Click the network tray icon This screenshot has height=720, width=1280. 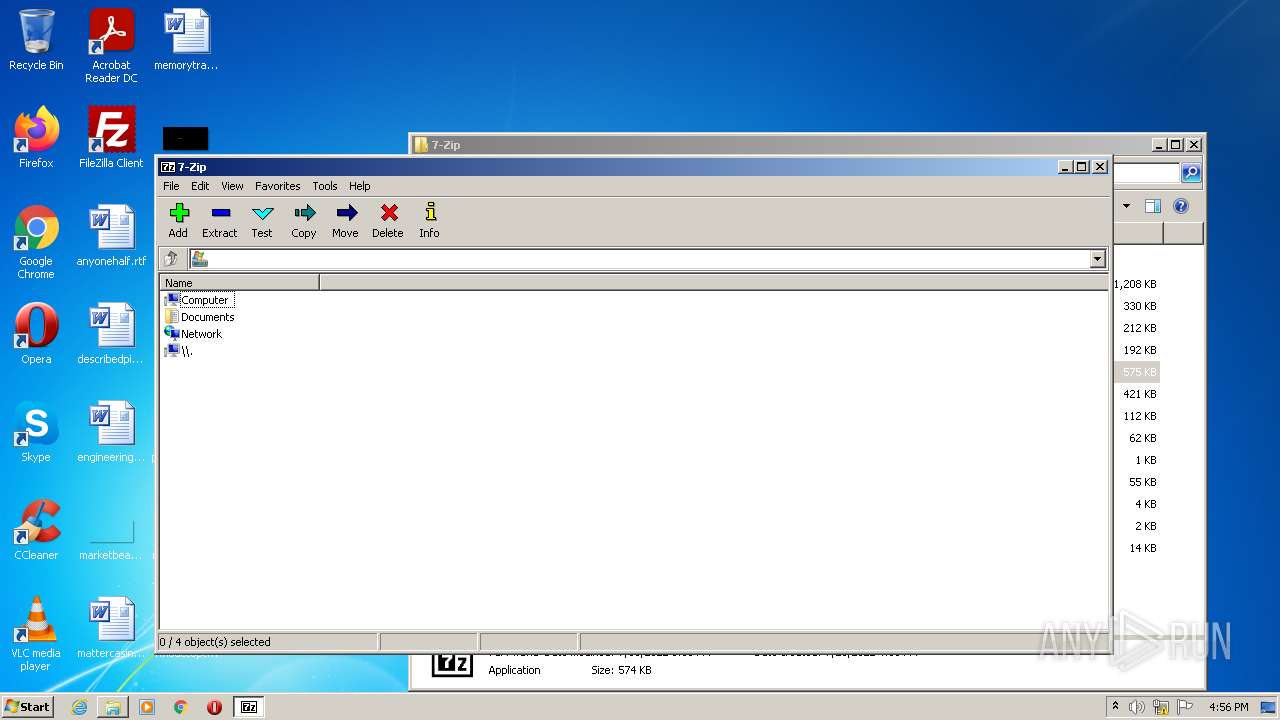(x=1161, y=707)
